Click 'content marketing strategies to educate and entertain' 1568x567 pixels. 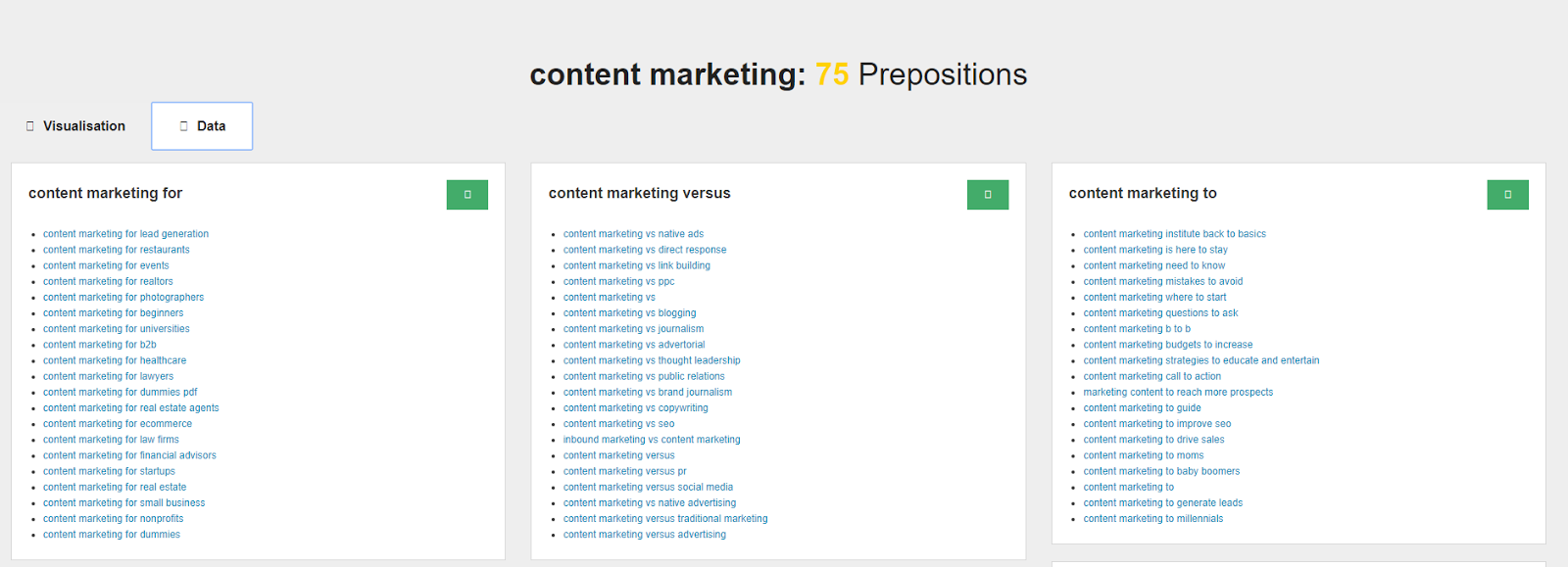[x=1201, y=360]
